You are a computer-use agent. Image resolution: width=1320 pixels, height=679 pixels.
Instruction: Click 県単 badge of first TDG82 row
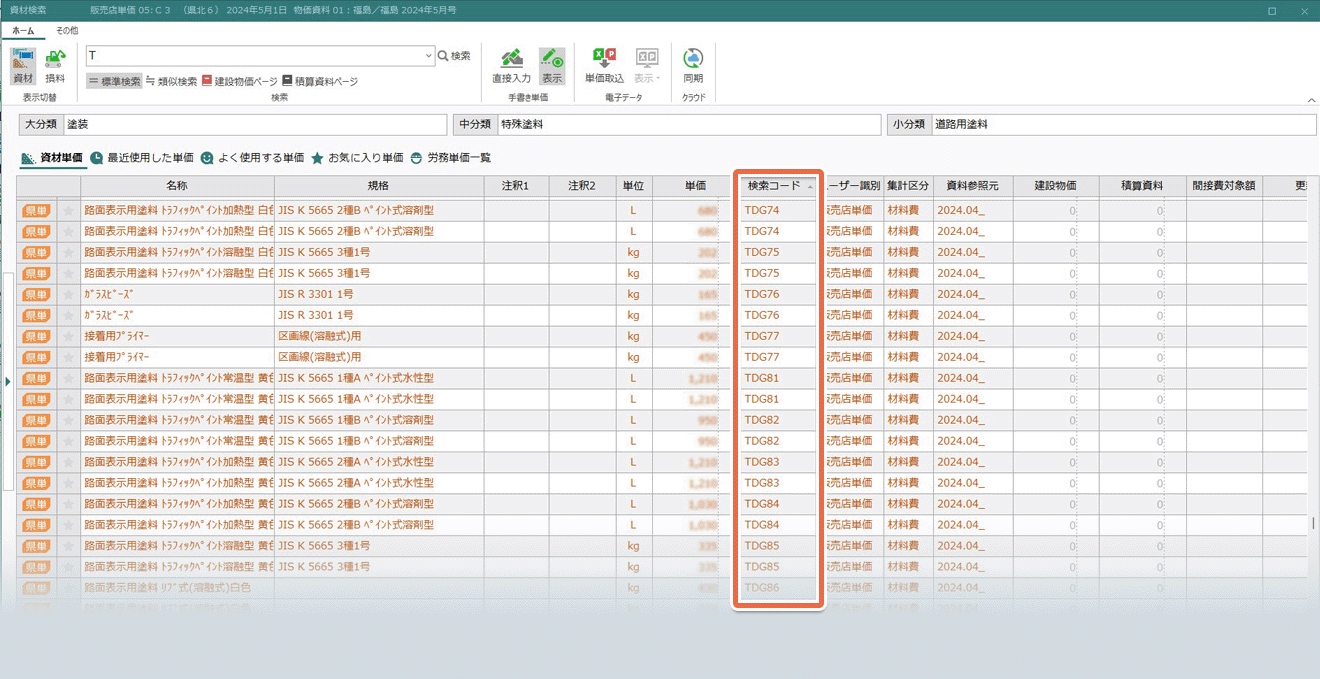click(36, 421)
